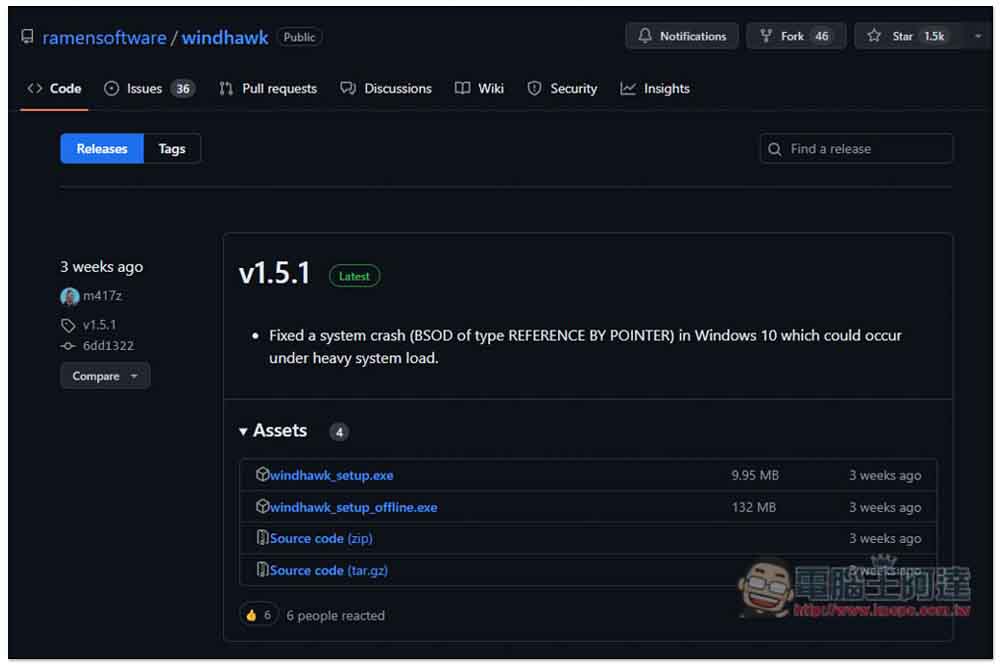This screenshot has height=666, width=1000.
Task: Click the Latest release badge
Action: pyautogui.click(x=355, y=276)
